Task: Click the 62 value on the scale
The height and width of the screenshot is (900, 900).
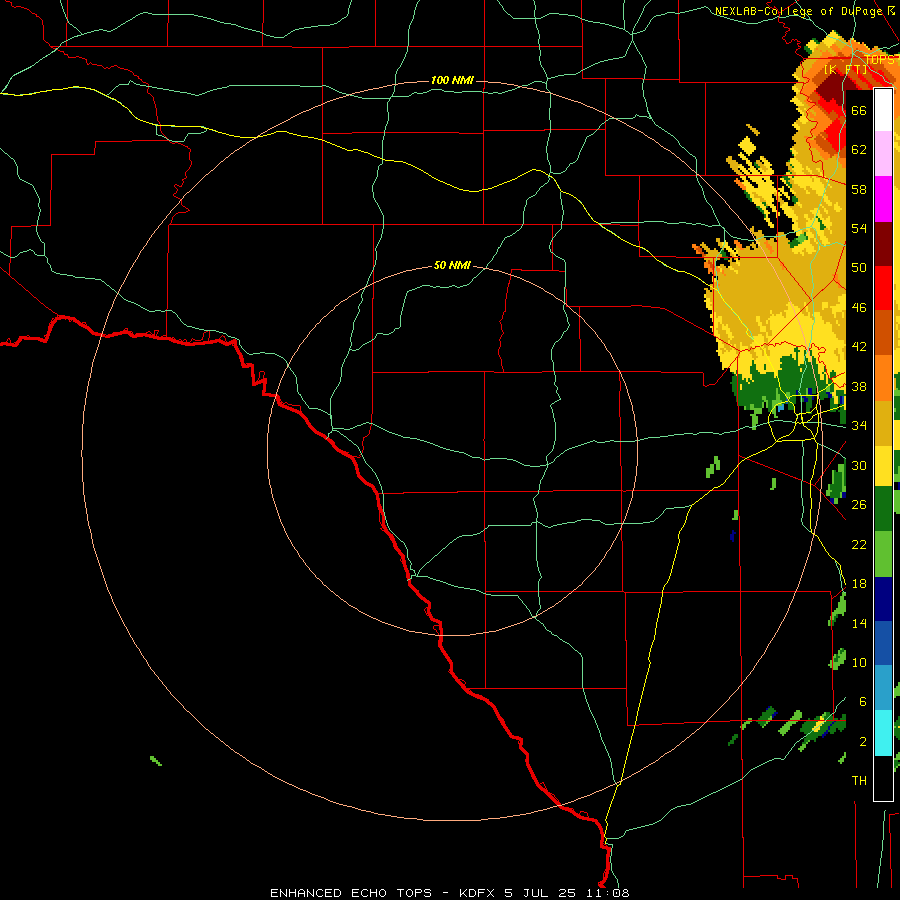Action: pos(859,149)
